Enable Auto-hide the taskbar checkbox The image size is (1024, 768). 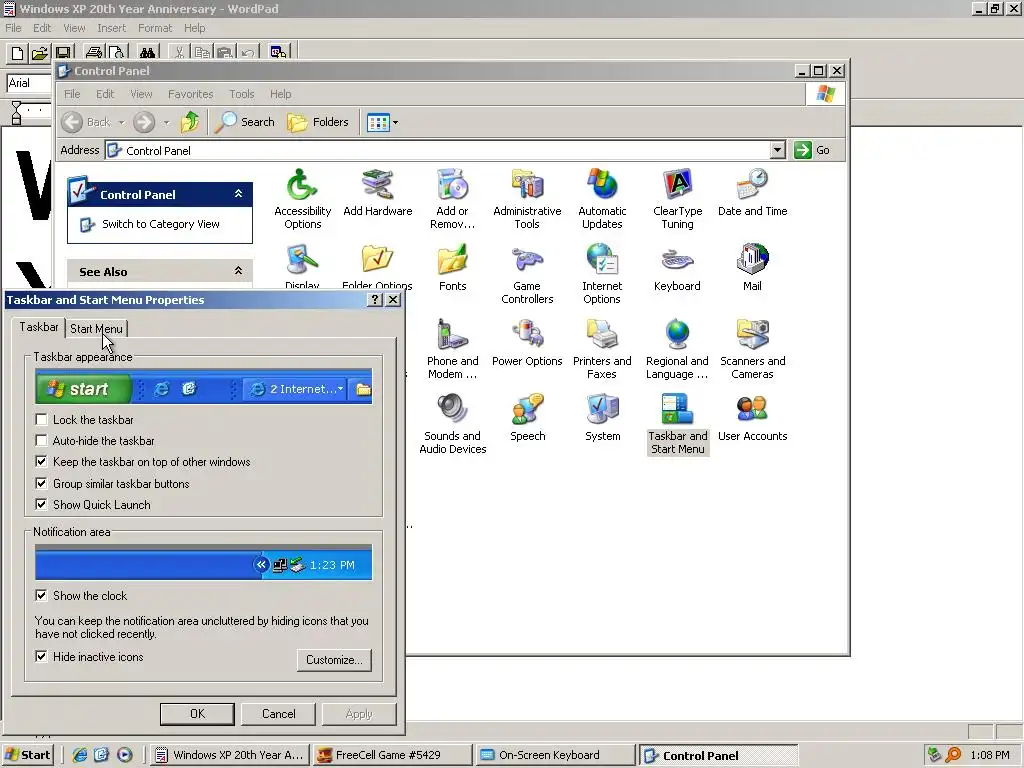[41, 440]
